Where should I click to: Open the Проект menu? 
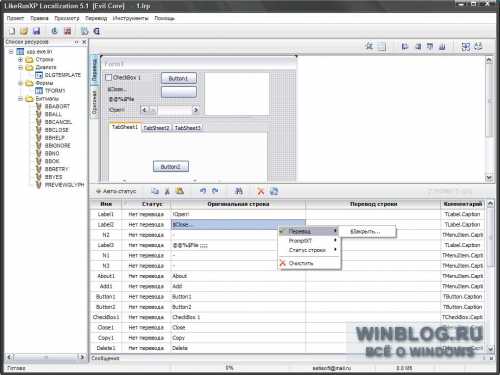click(x=15, y=18)
